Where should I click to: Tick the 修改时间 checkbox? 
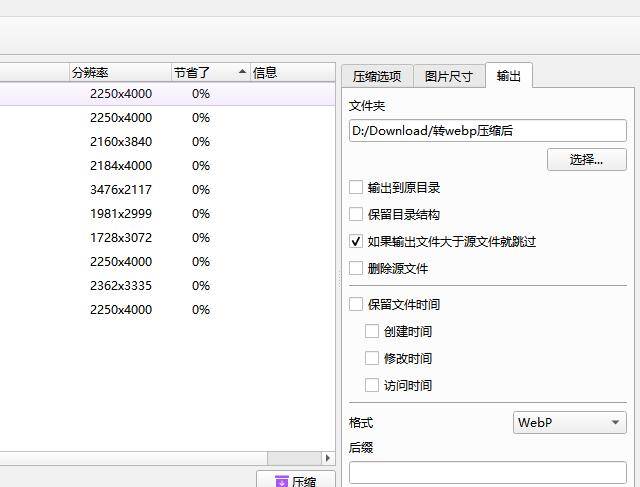[x=372, y=358]
